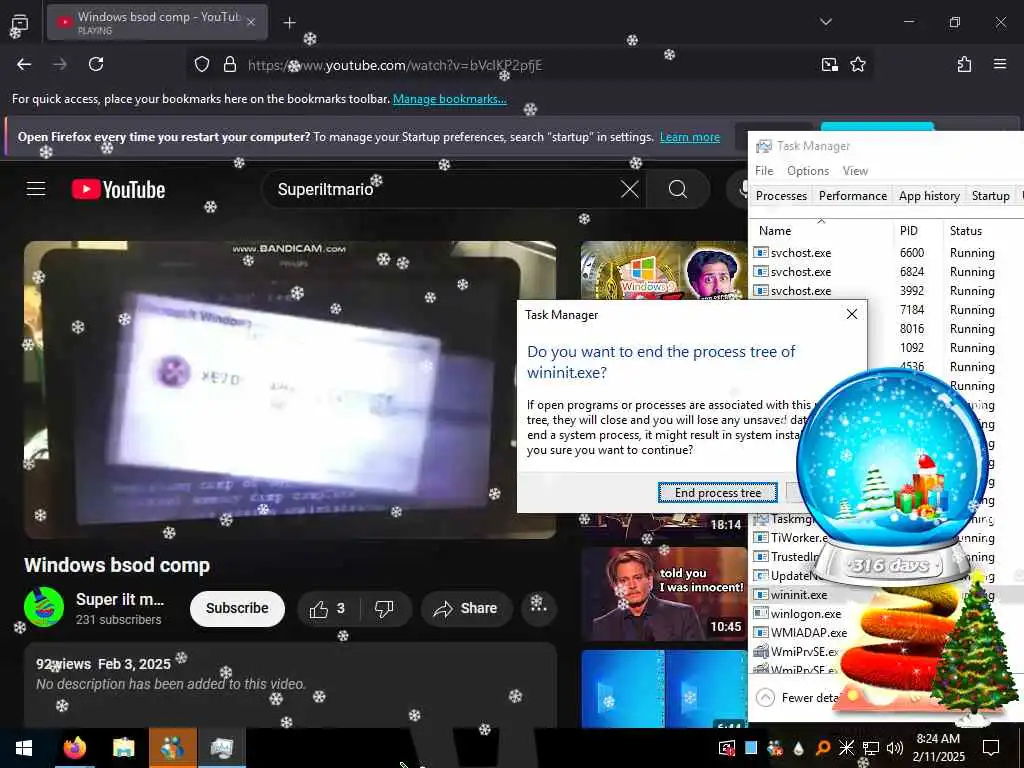Select the wininit.exe process row
Image resolution: width=1024 pixels, height=768 pixels.
[803, 595]
